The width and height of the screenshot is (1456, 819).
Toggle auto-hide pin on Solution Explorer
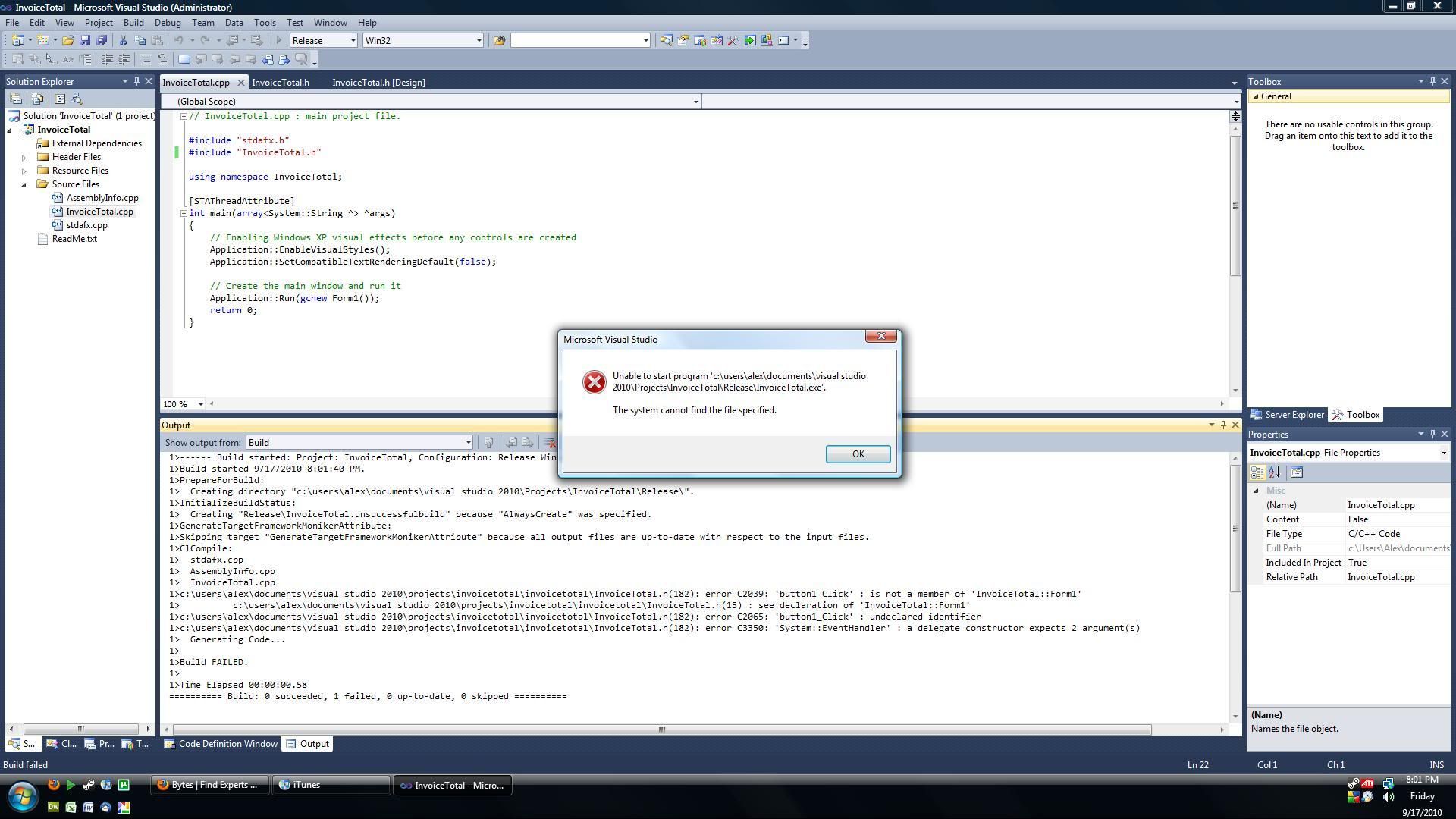[x=136, y=81]
